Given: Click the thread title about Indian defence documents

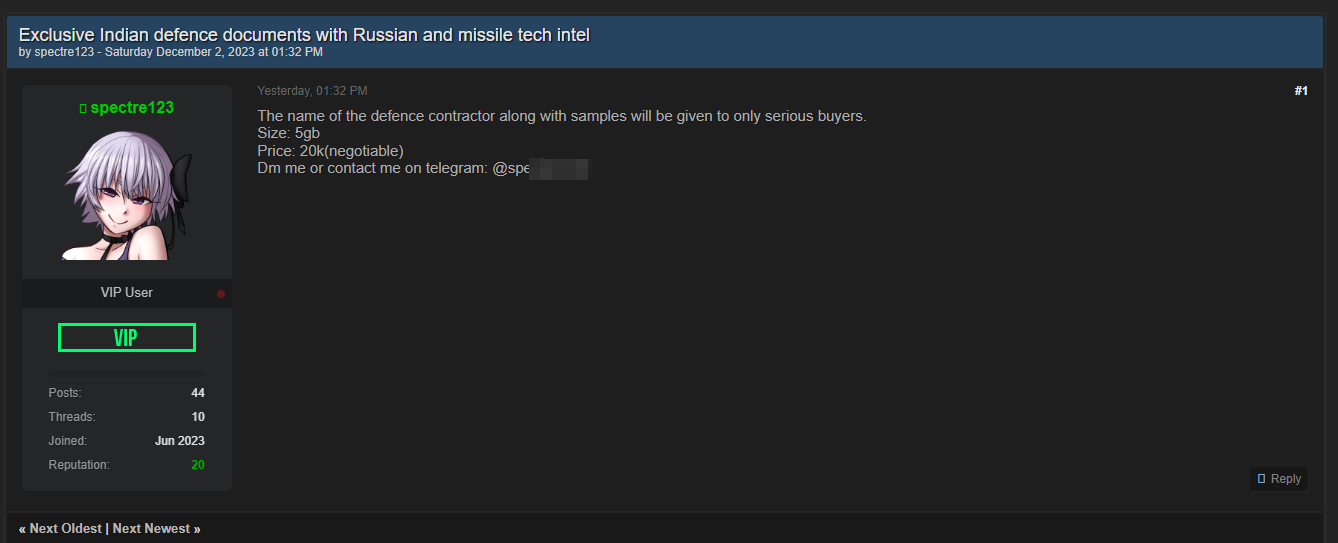Looking at the screenshot, I should (304, 35).
